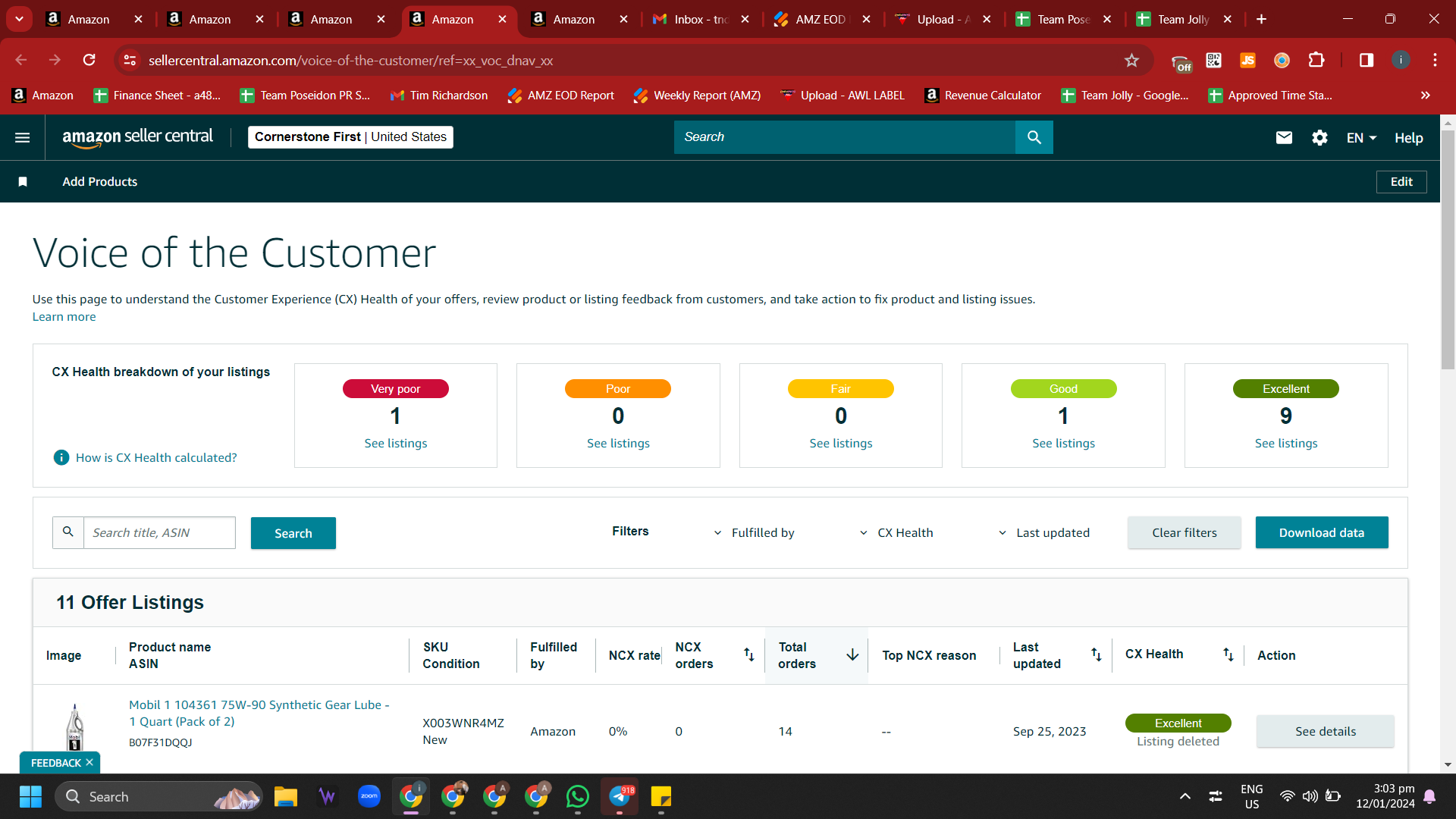
Task: Open the Cornerstone First account switcher
Action: (x=350, y=137)
